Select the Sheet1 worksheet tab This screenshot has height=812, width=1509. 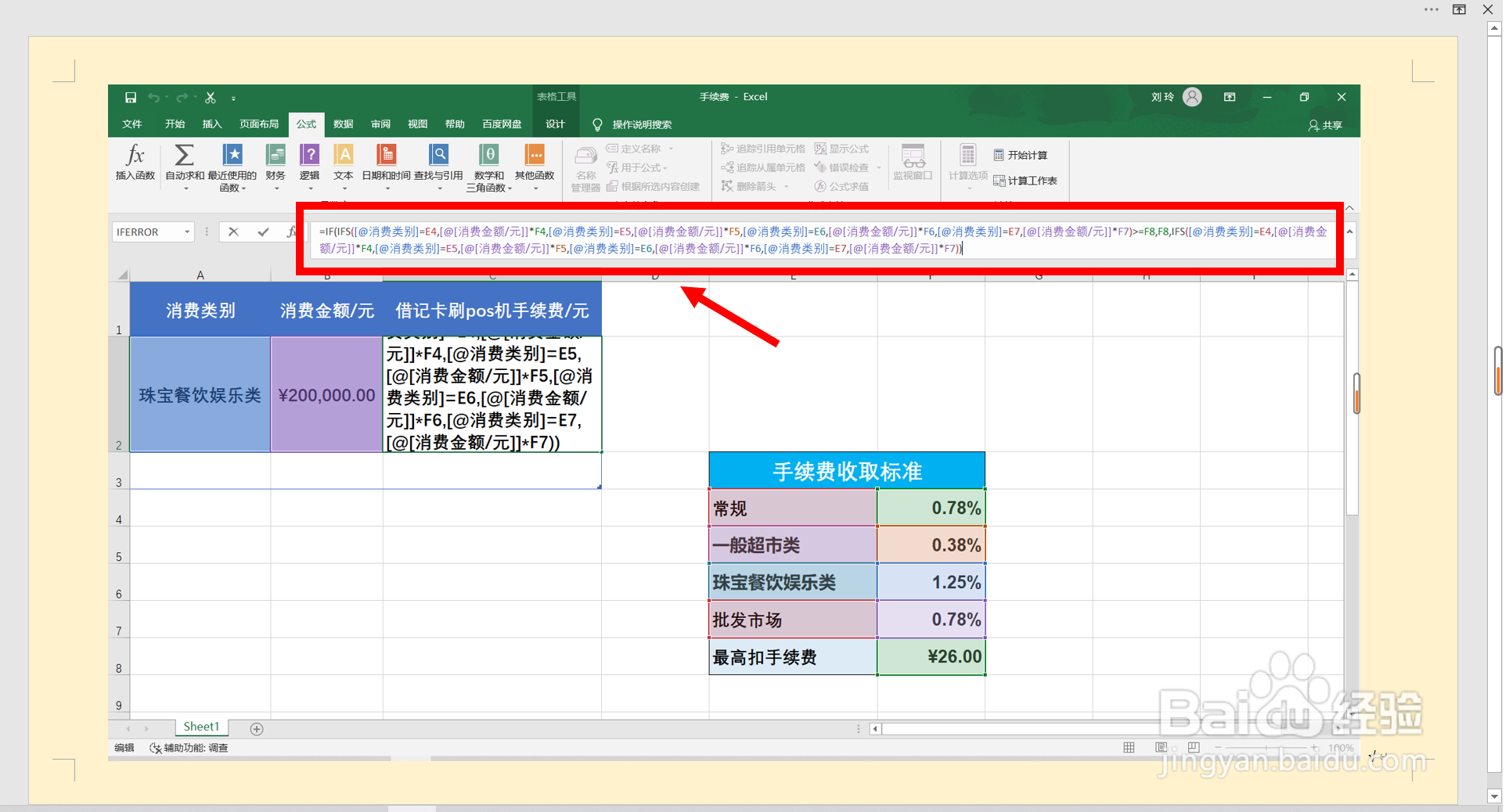(201, 727)
